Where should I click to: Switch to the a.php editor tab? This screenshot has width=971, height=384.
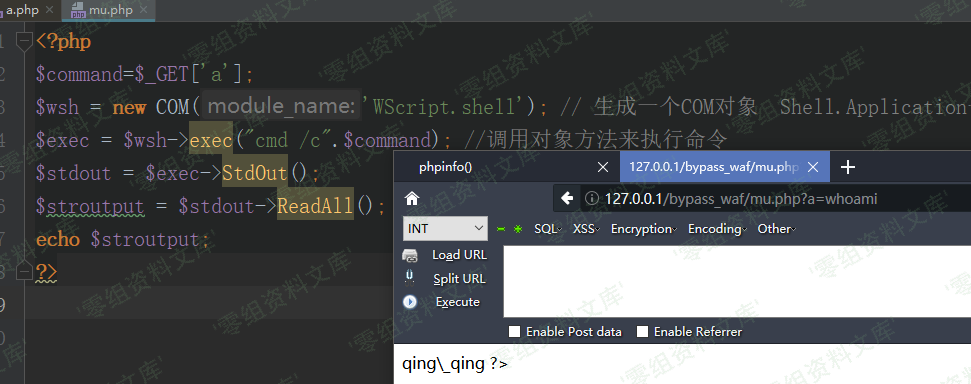22,11
